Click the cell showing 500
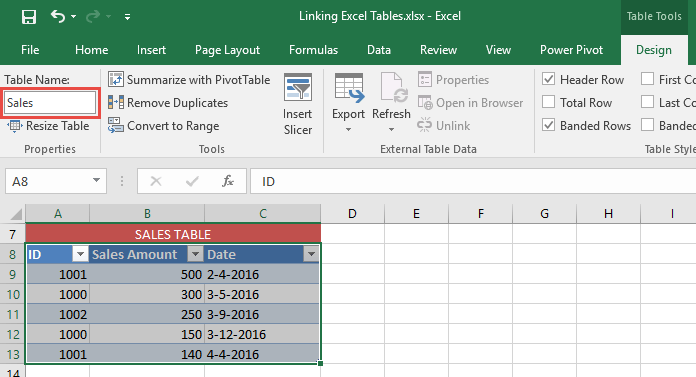Viewport: 696px width, 377px height. point(147,274)
